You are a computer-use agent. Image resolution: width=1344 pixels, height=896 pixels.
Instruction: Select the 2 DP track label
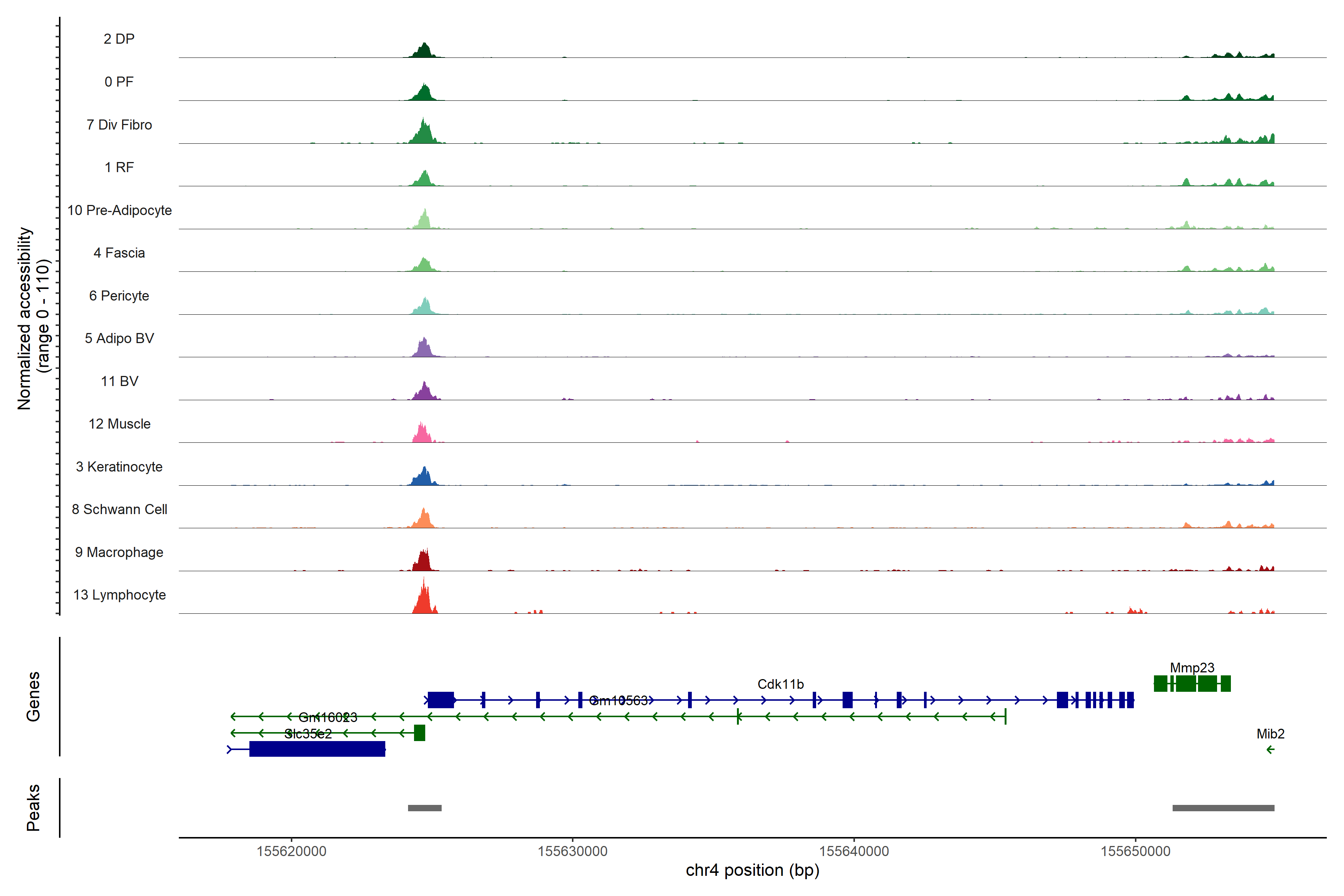119,39
